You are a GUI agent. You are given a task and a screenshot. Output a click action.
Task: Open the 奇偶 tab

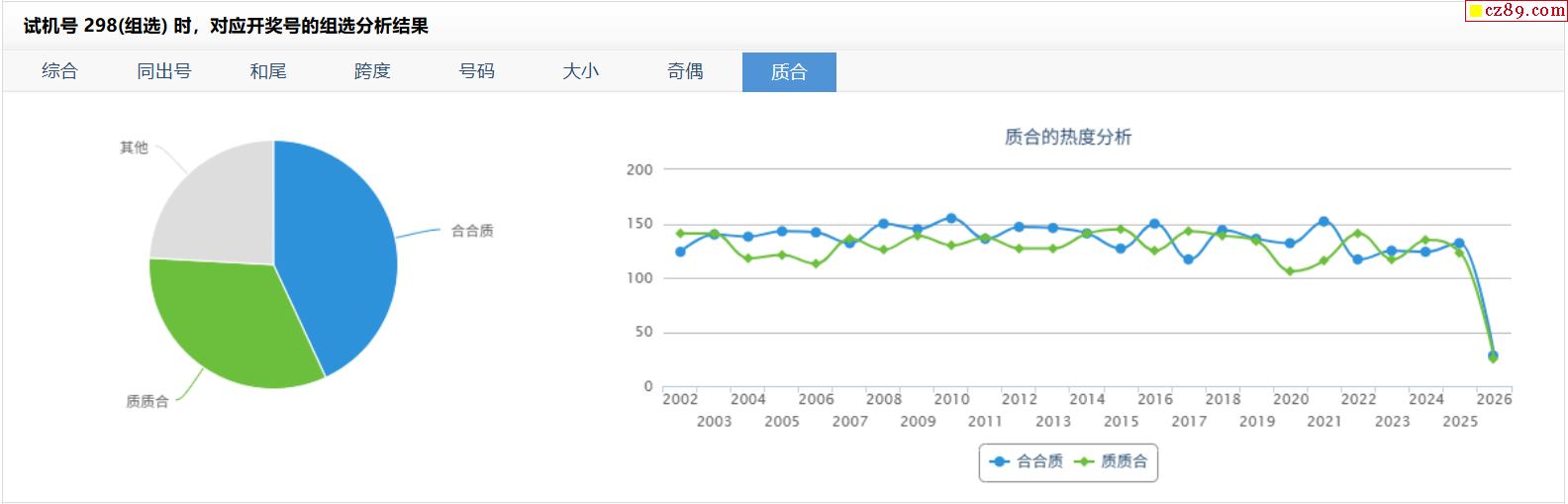click(685, 71)
